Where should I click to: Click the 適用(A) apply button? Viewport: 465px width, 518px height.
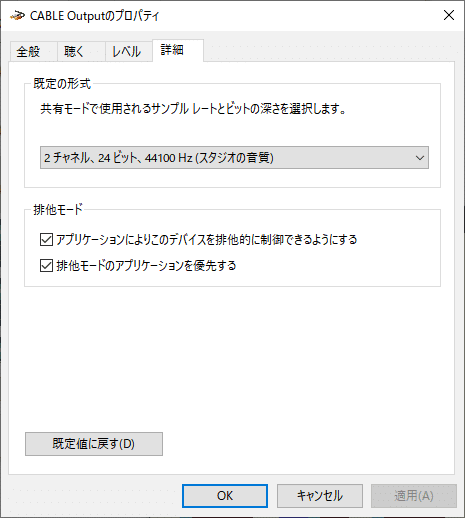click(414, 496)
